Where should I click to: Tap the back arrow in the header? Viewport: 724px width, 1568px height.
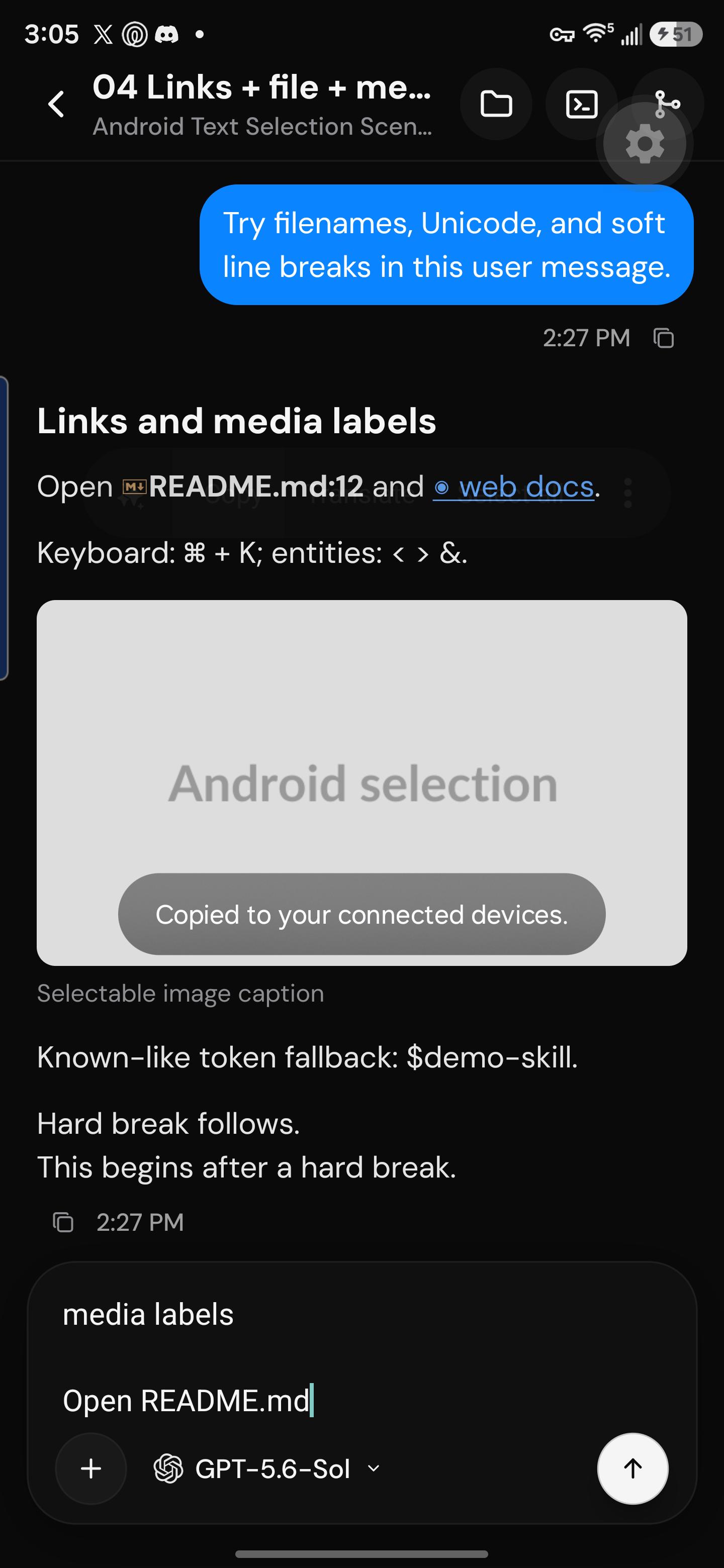[57, 104]
